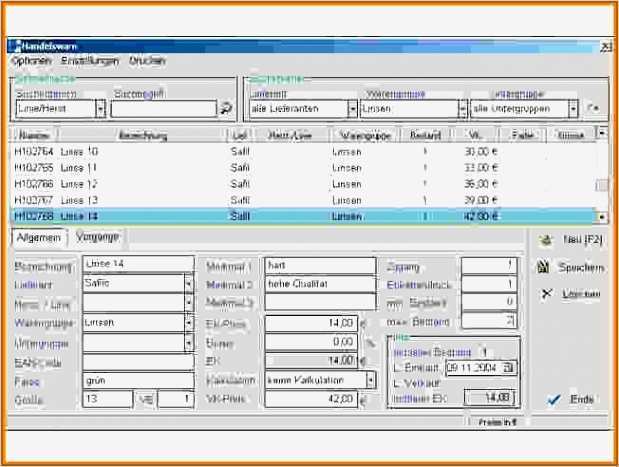Click price 30,00 € in Linse 10 row
Image resolution: width=619 pixels, height=467 pixels.
(480, 152)
